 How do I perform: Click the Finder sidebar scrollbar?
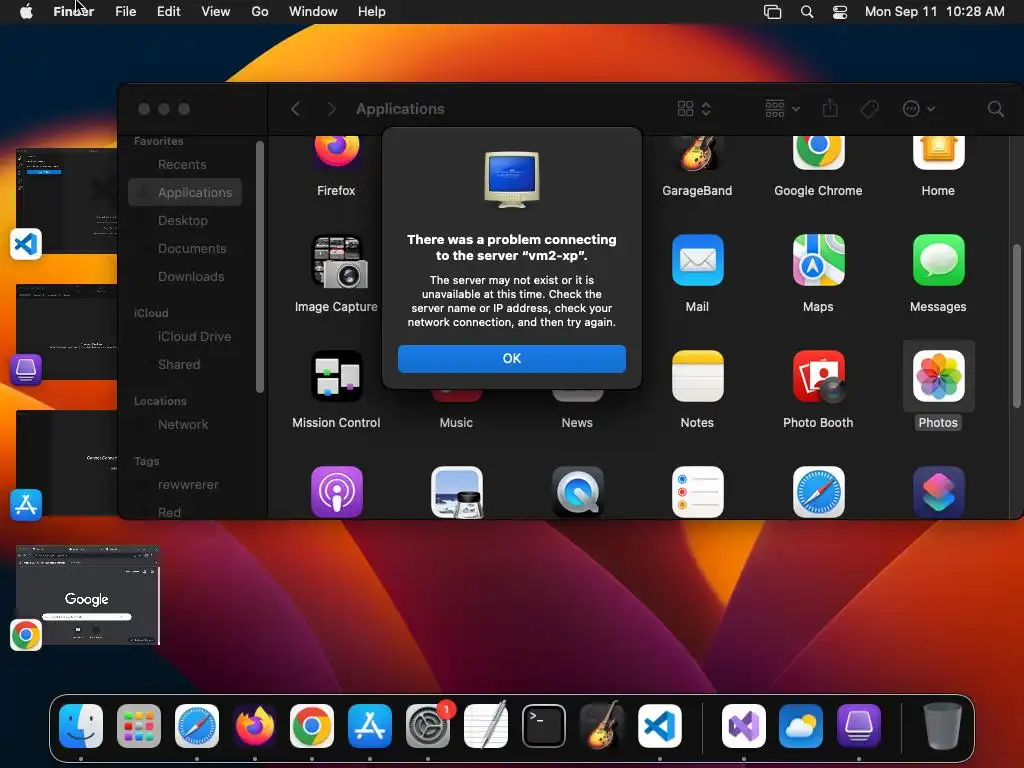point(259,266)
